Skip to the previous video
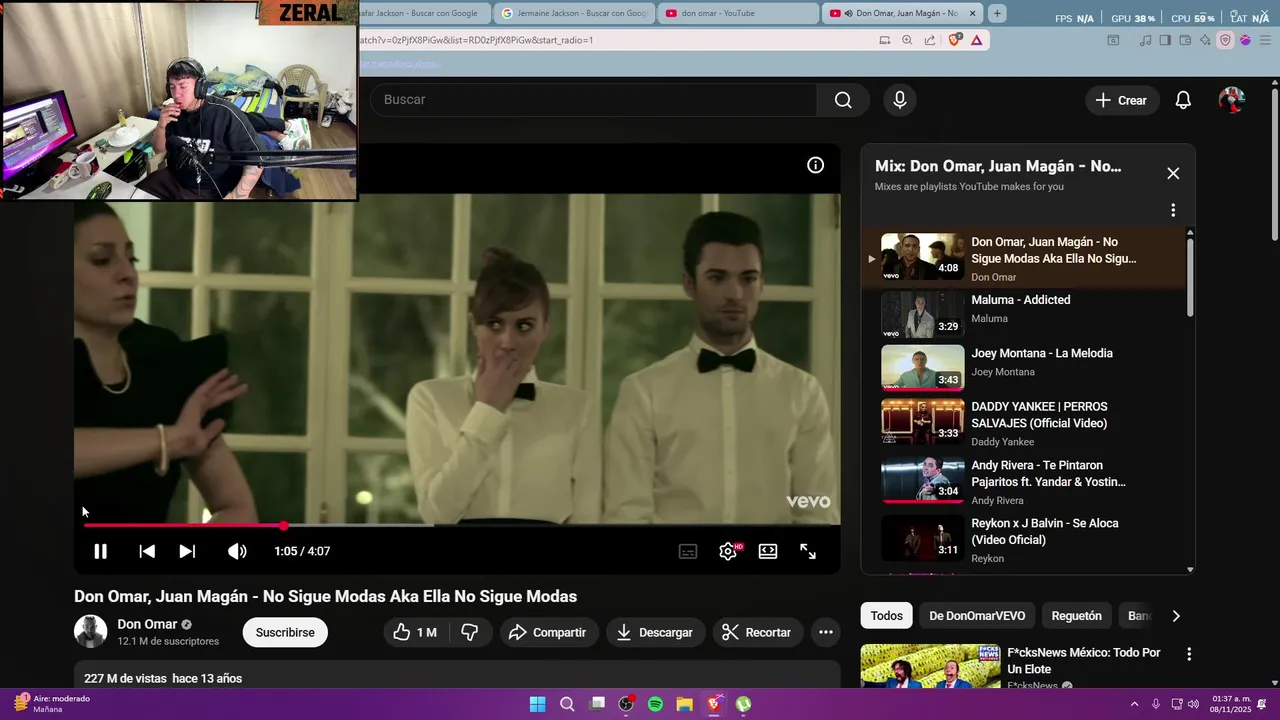 coord(147,551)
